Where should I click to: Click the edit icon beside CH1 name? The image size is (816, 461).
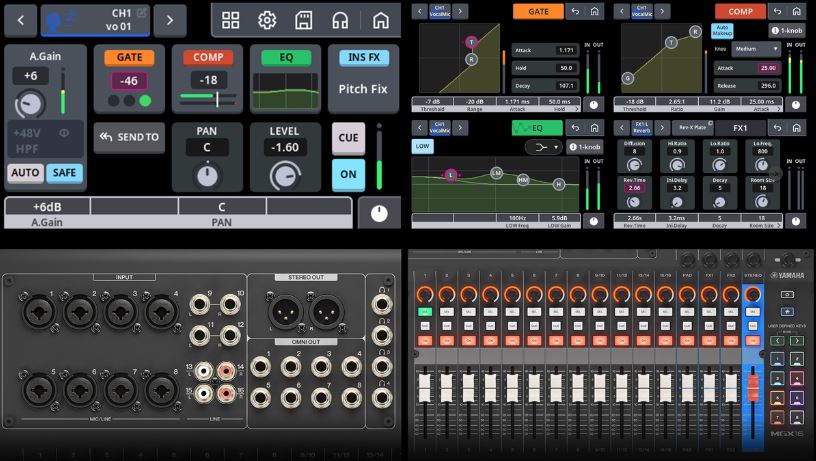140,12
